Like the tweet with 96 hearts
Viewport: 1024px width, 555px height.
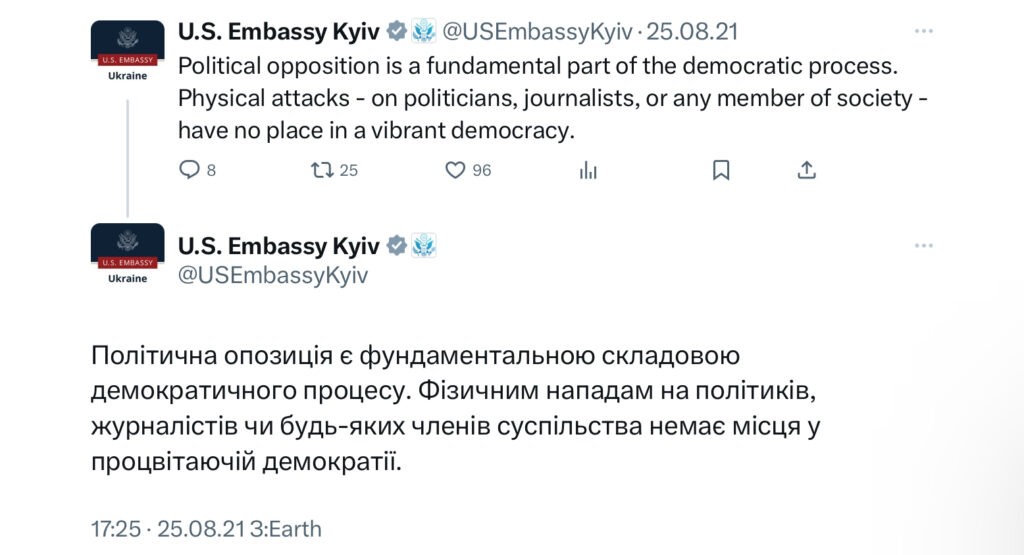(455, 170)
